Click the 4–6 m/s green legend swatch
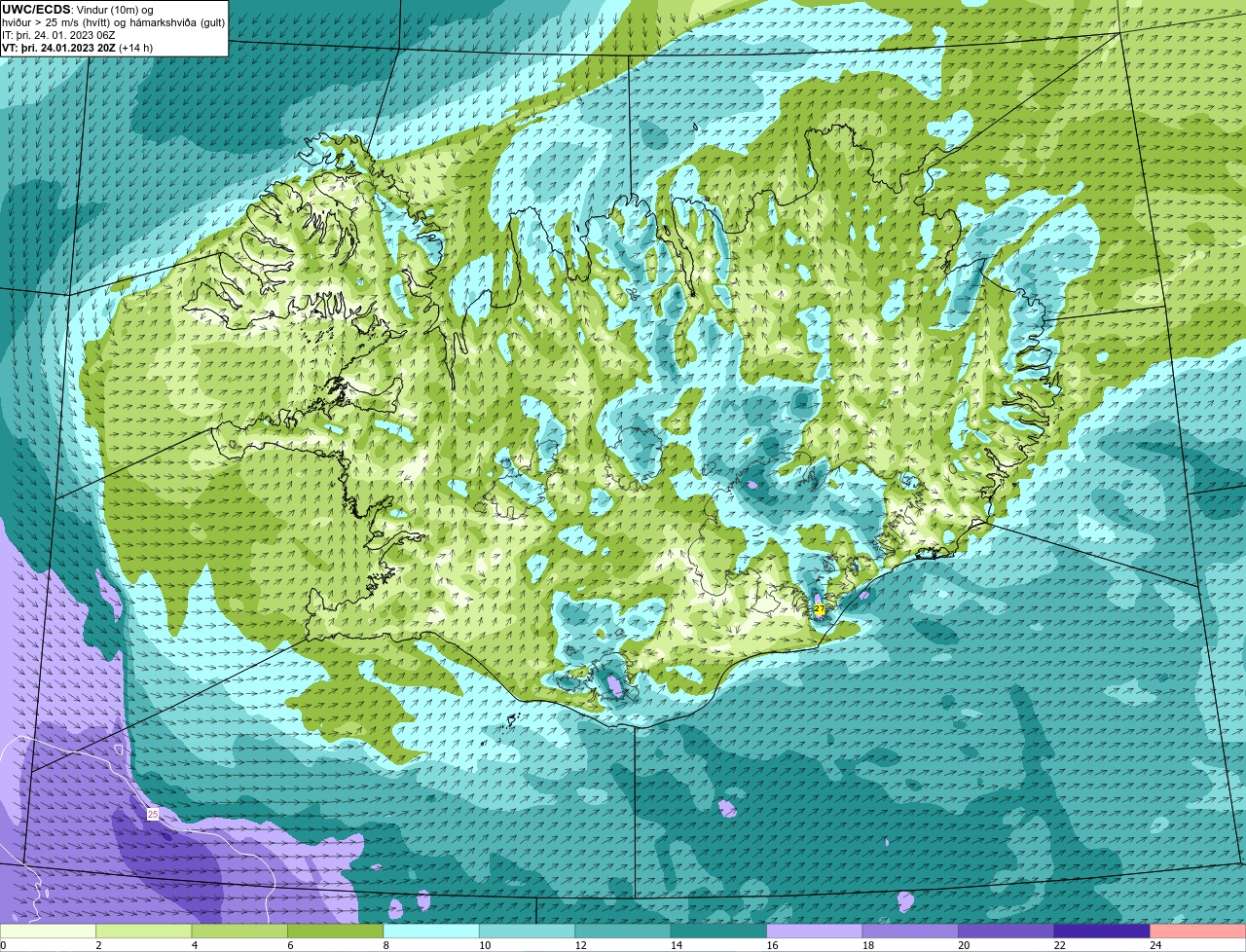The width and height of the screenshot is (1246, 952). [239, 931]
